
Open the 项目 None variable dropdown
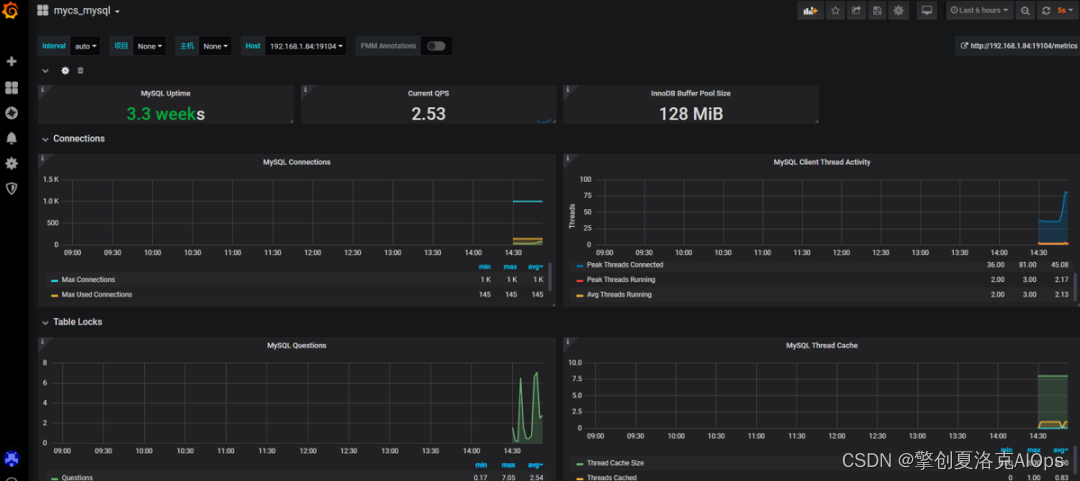(x=149, y=46)
